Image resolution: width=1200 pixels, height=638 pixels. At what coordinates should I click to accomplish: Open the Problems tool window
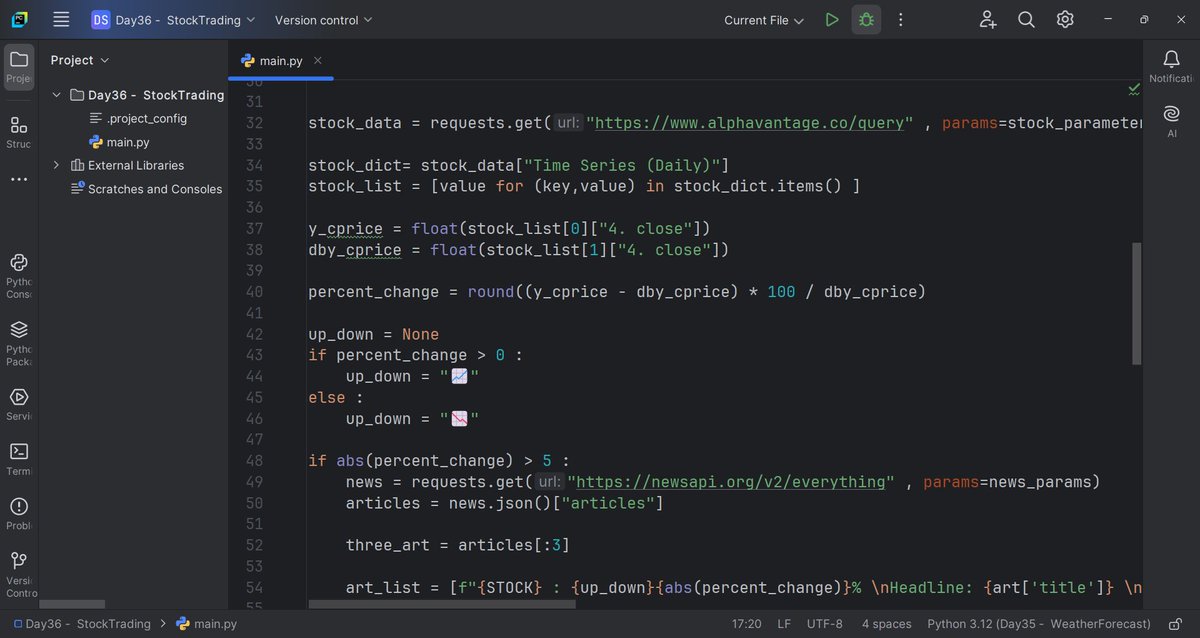[x=19, y=513]
